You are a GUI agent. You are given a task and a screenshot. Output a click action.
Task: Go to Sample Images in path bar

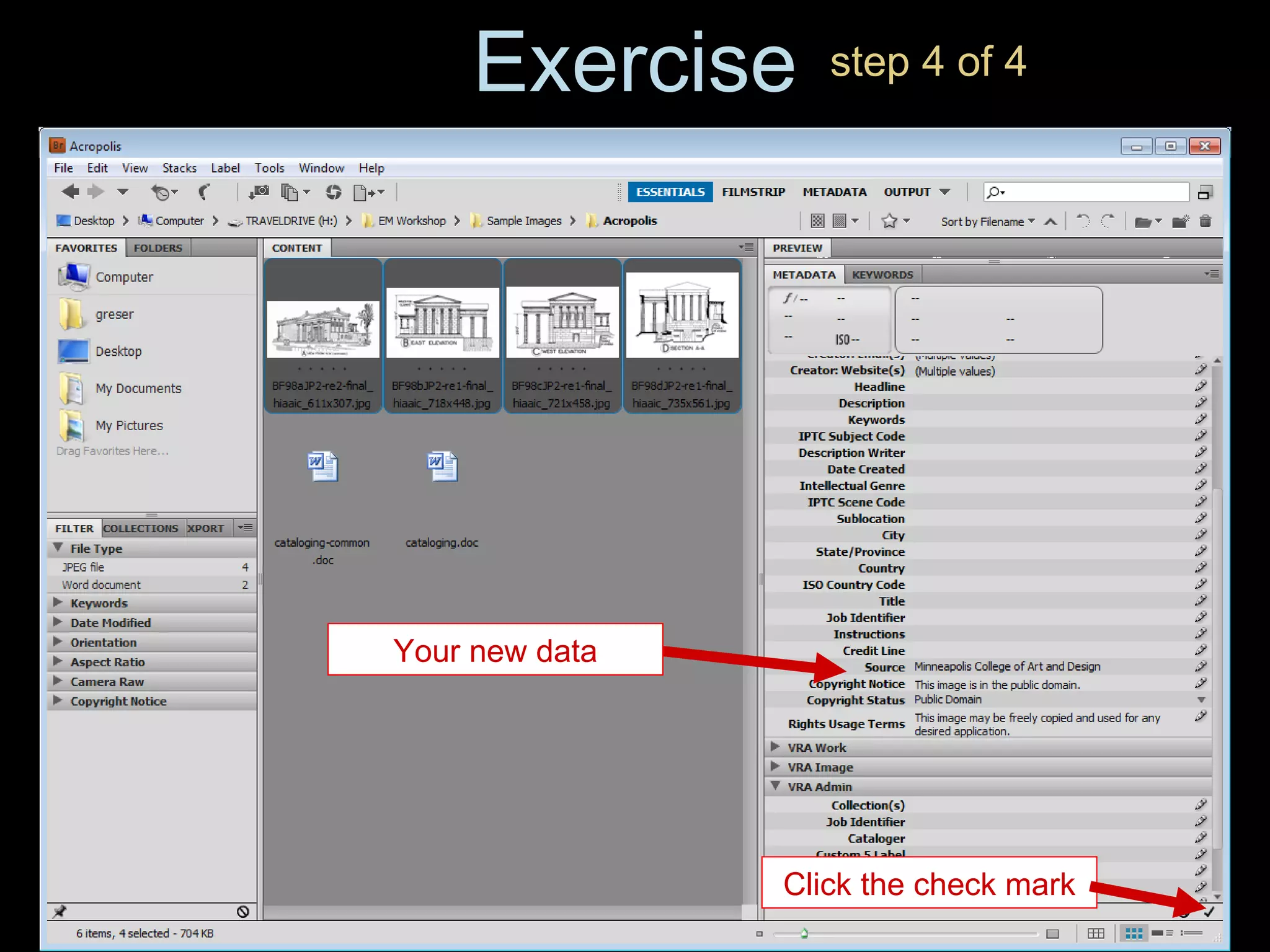coord(523,221)
